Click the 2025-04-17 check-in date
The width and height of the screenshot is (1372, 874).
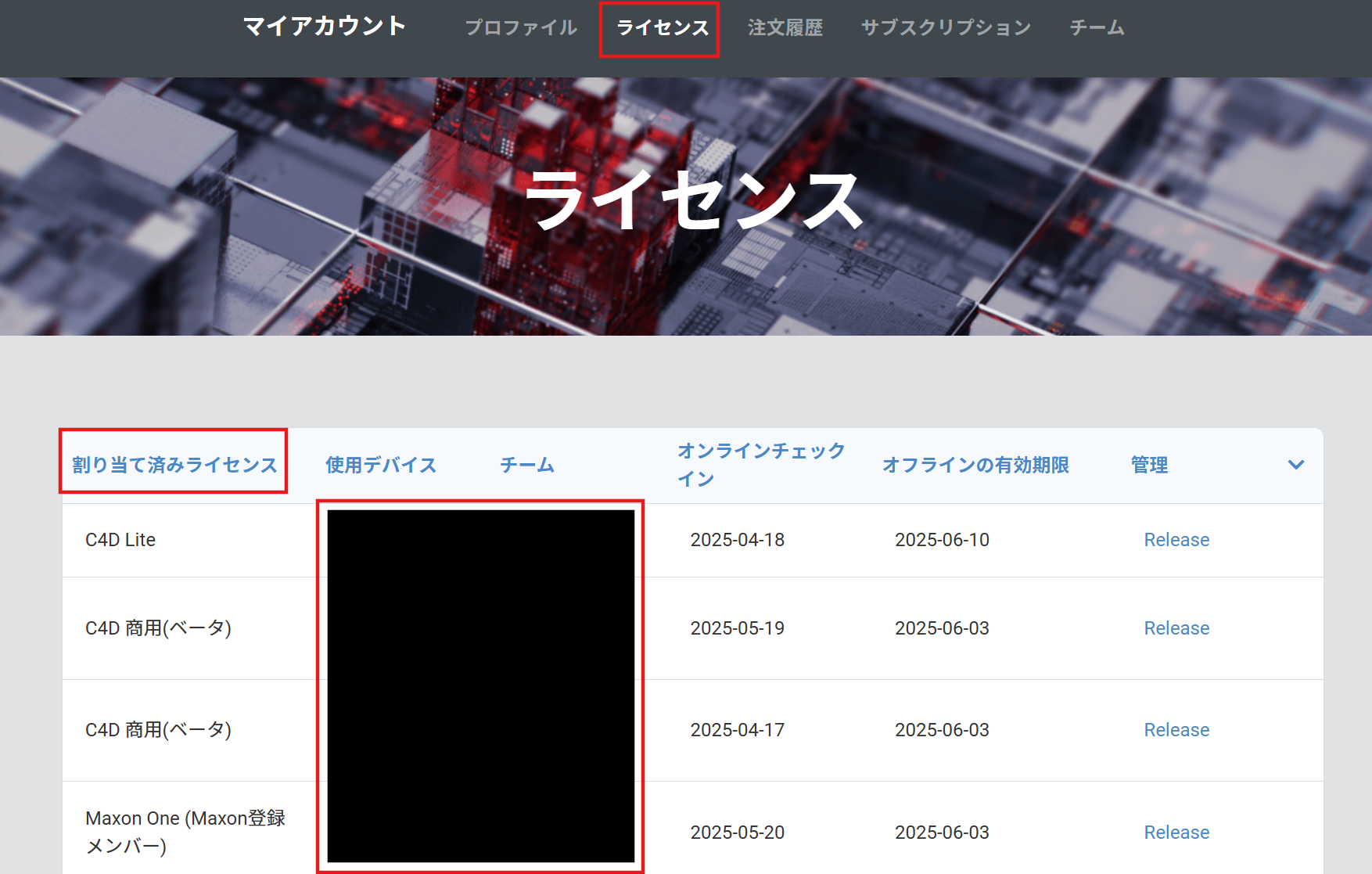738,730
